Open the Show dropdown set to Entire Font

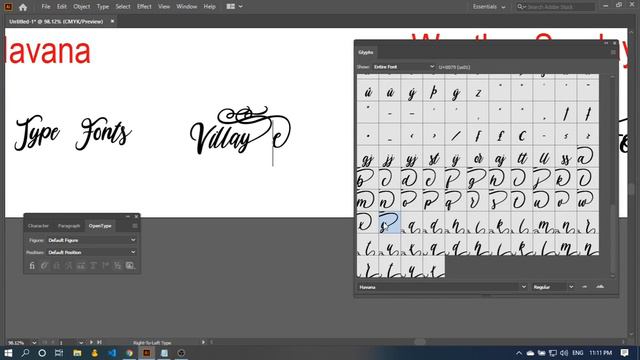pyautogui.click(x=403, y=67)
